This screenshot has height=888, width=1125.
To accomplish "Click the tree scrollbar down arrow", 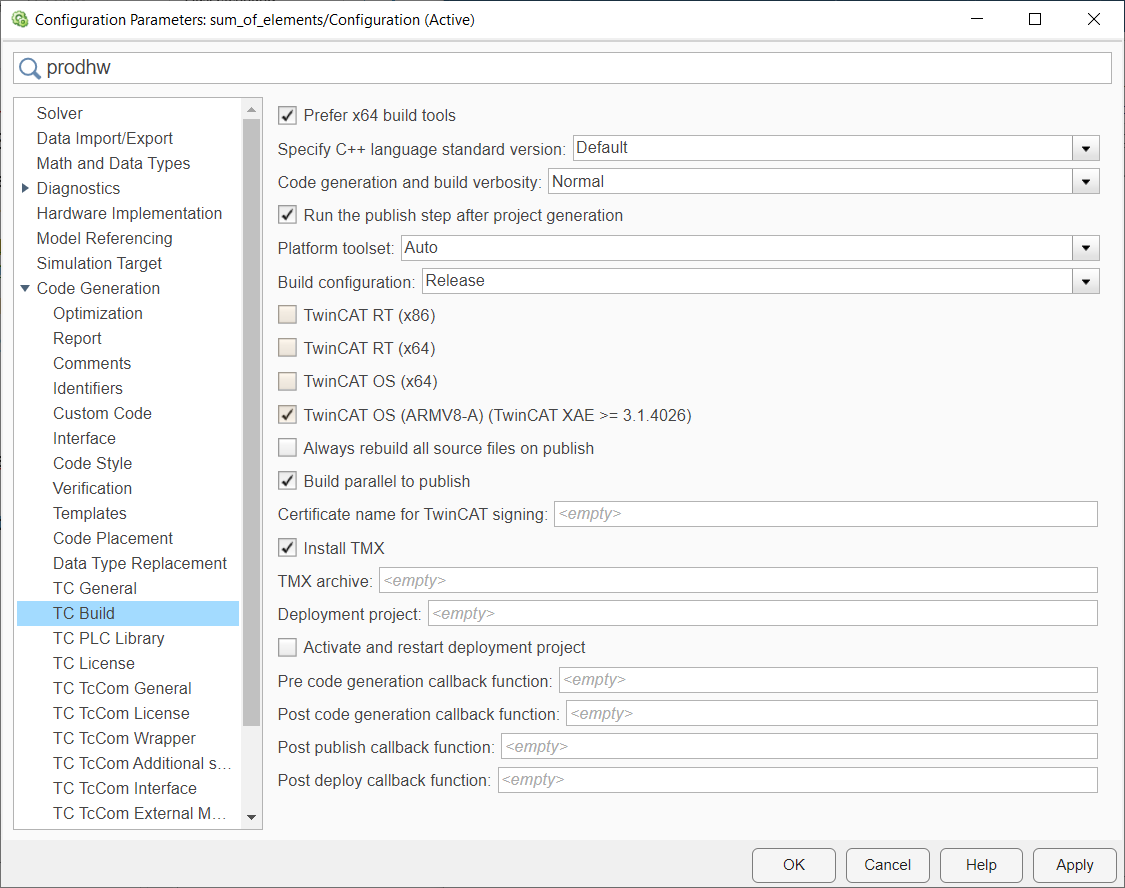I will click(251, 817).
